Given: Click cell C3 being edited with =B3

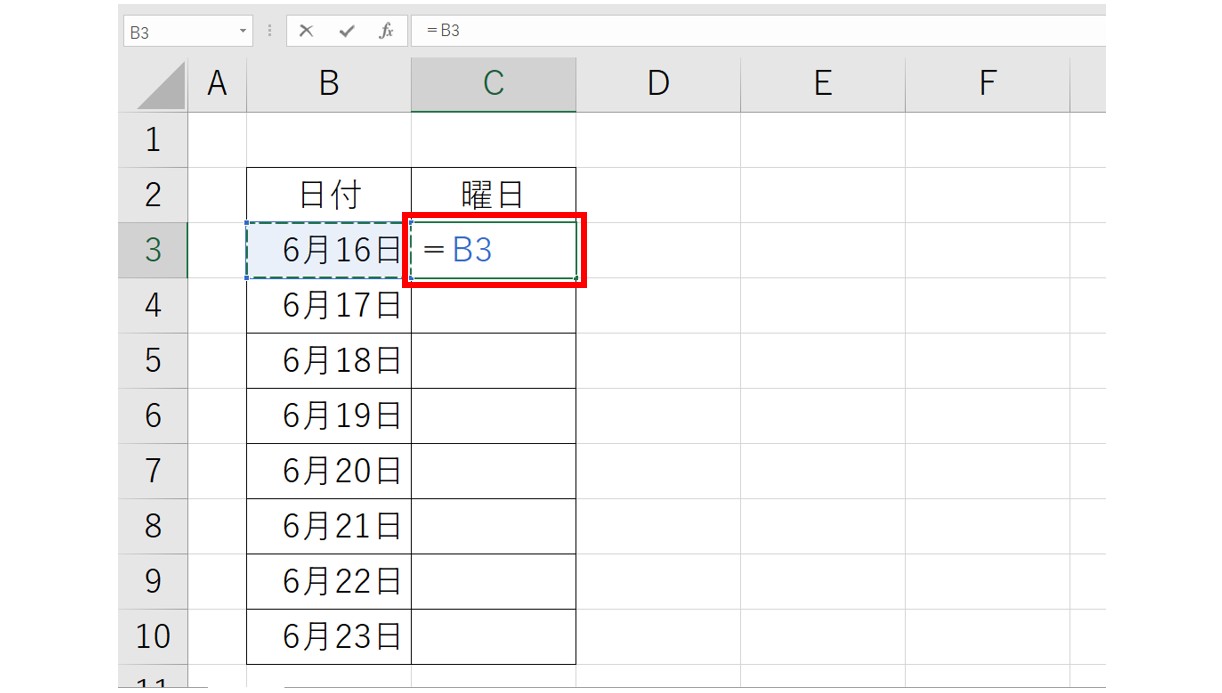Looking at the screenshot, I should 493,250.
